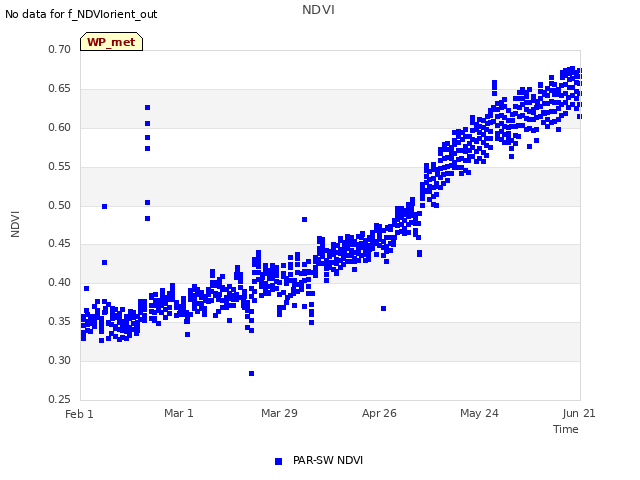Click the 0.40 y-axis tick label
This screenshot has width=640, height=480.
[x=60, y=282]
